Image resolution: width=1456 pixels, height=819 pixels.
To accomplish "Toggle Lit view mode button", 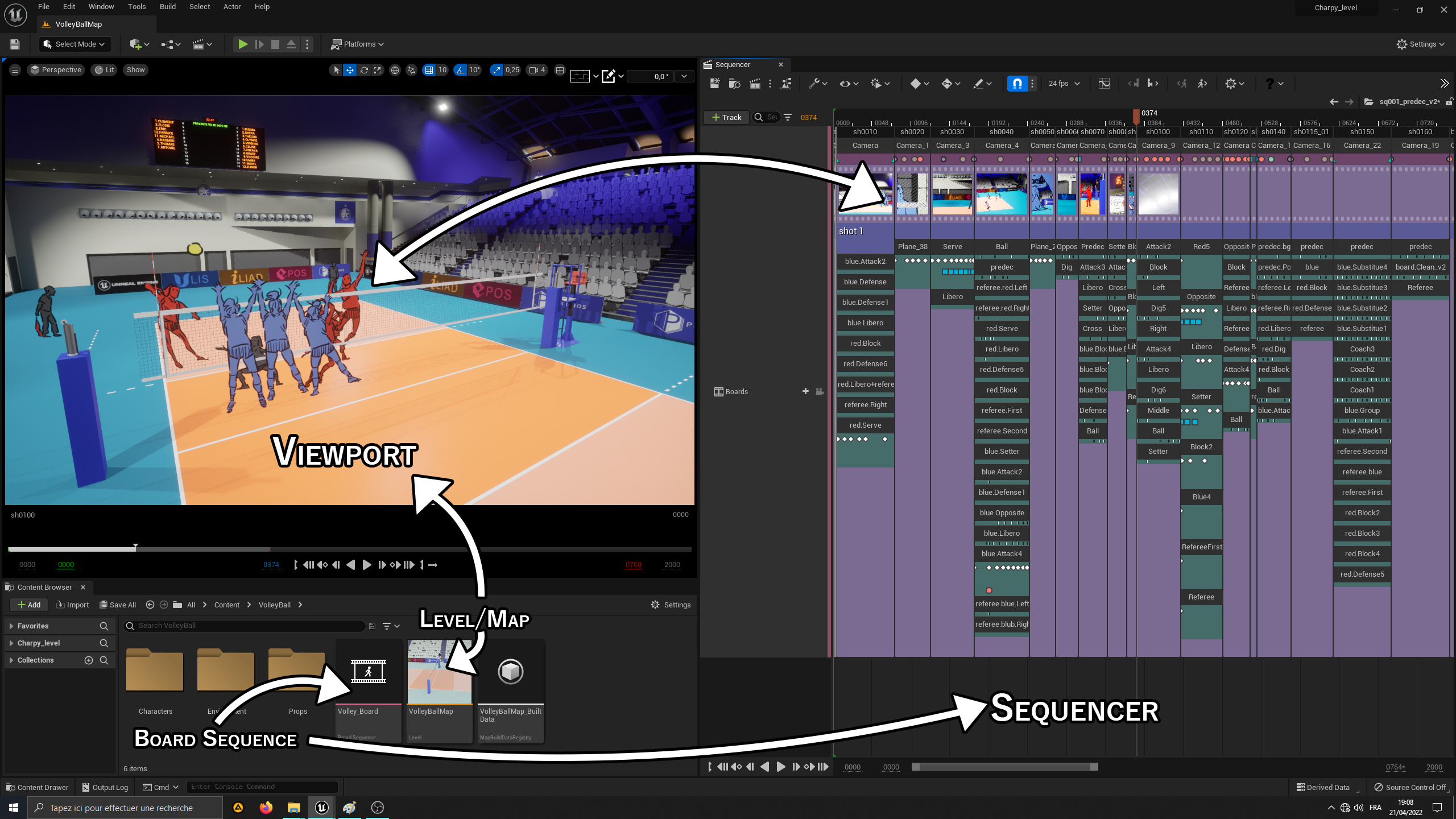I will pyautogui.click(x=104, y=70).
